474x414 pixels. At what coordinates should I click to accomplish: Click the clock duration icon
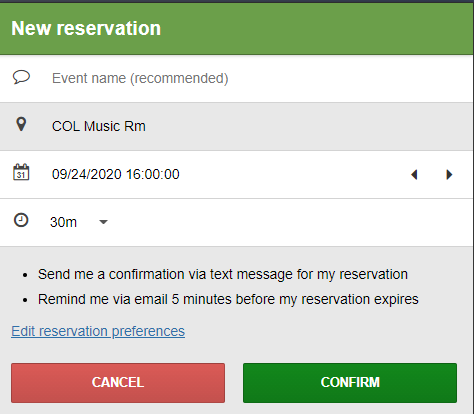point(21,220)
